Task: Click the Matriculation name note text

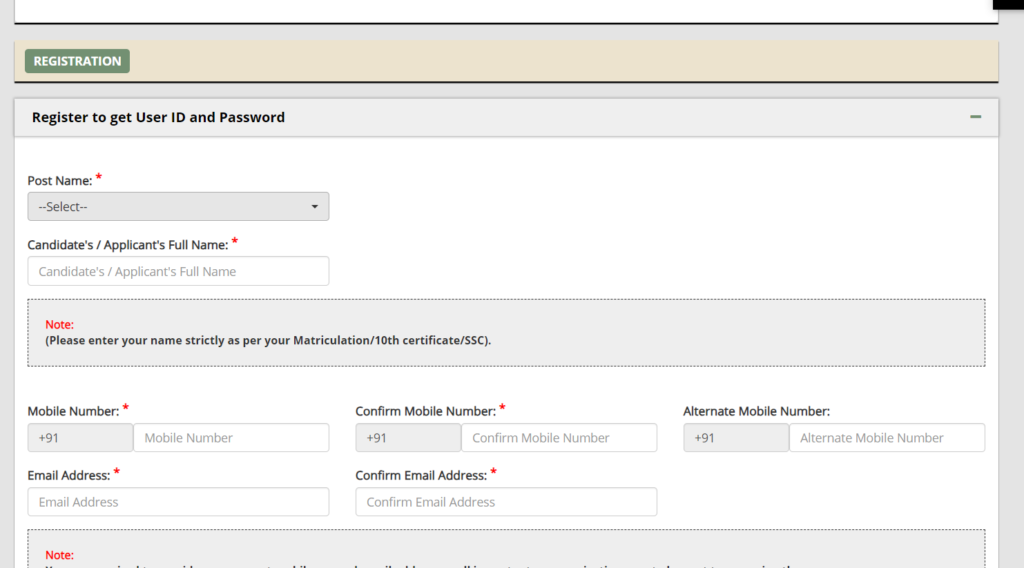Action: pyautogui.click(x=268, y=340)
